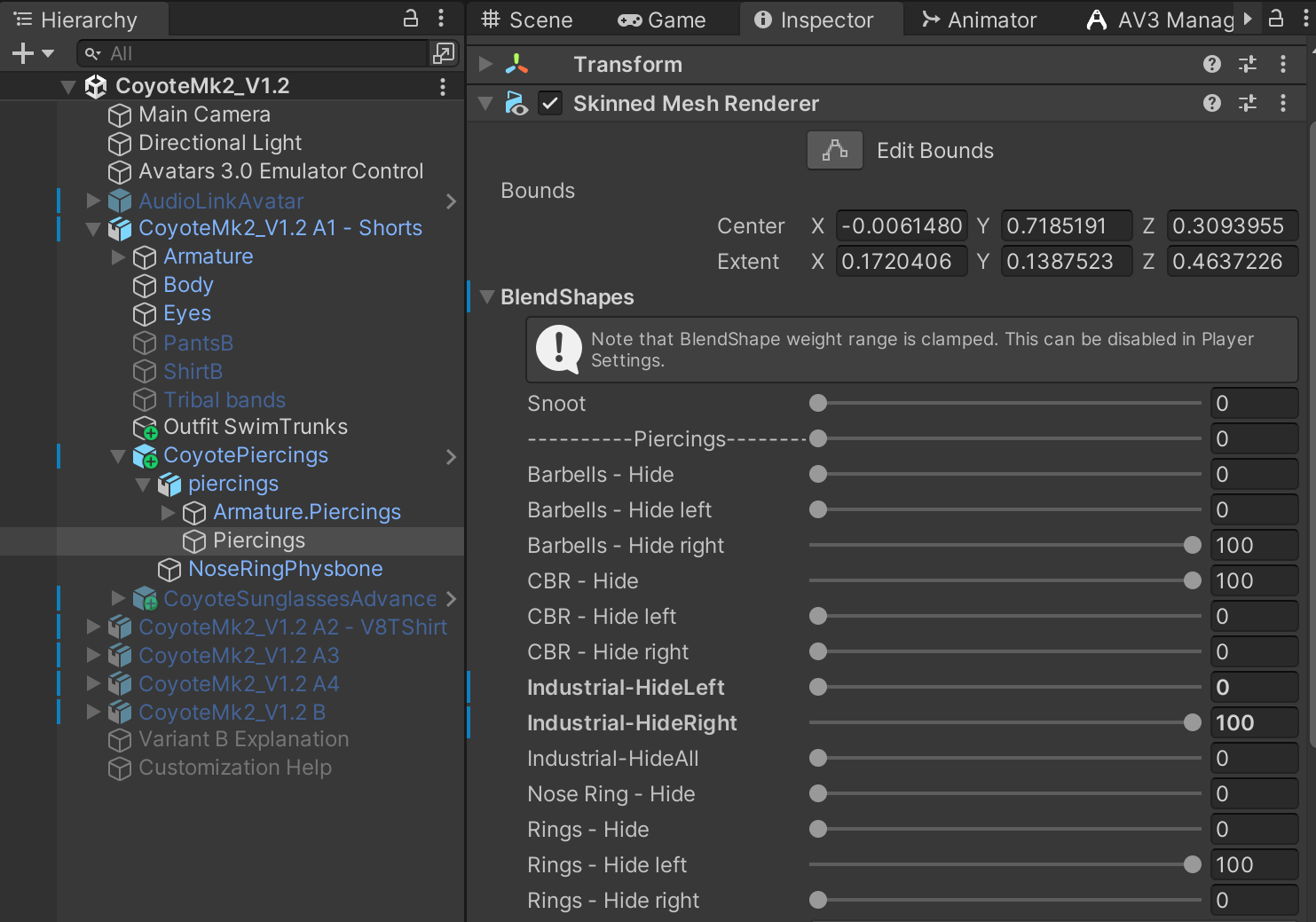Image resolution: width=1316 pixels, height=922 pixels.
Task: Click the Nose Ring - Hide slider handle
Action: [x=818, y=793]
